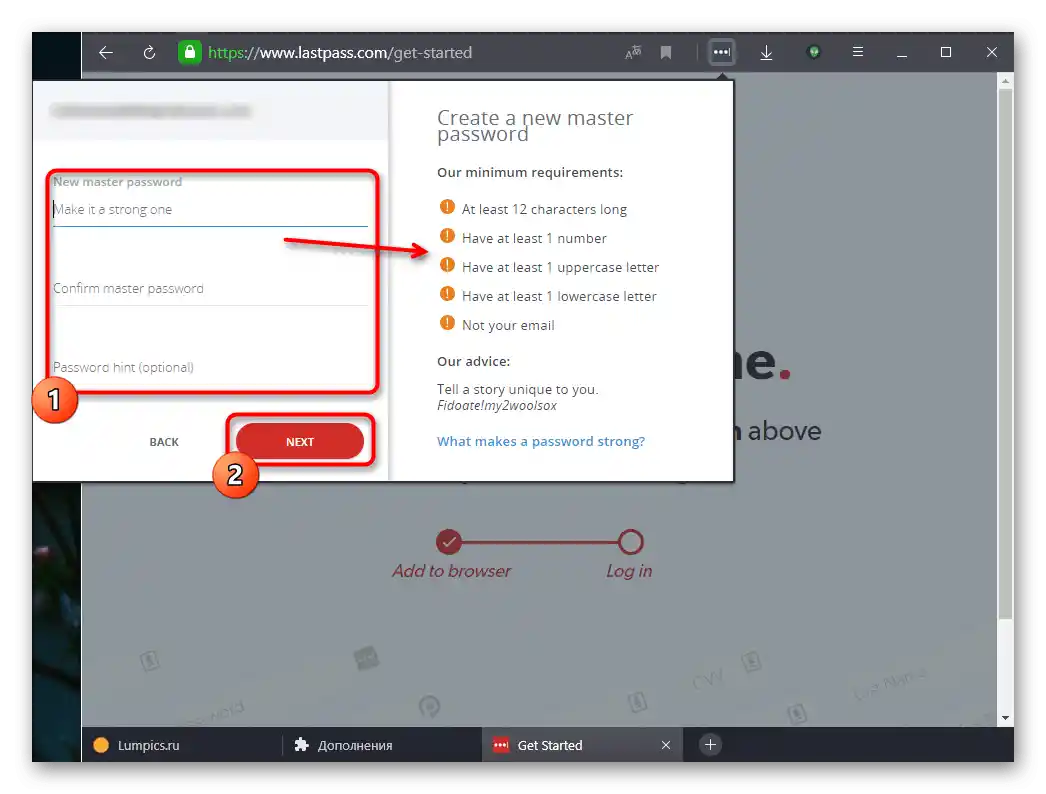The width and height of the screenshot is (1046, 794).
Task: Open the page translate icon
Action: coord(633,52)
